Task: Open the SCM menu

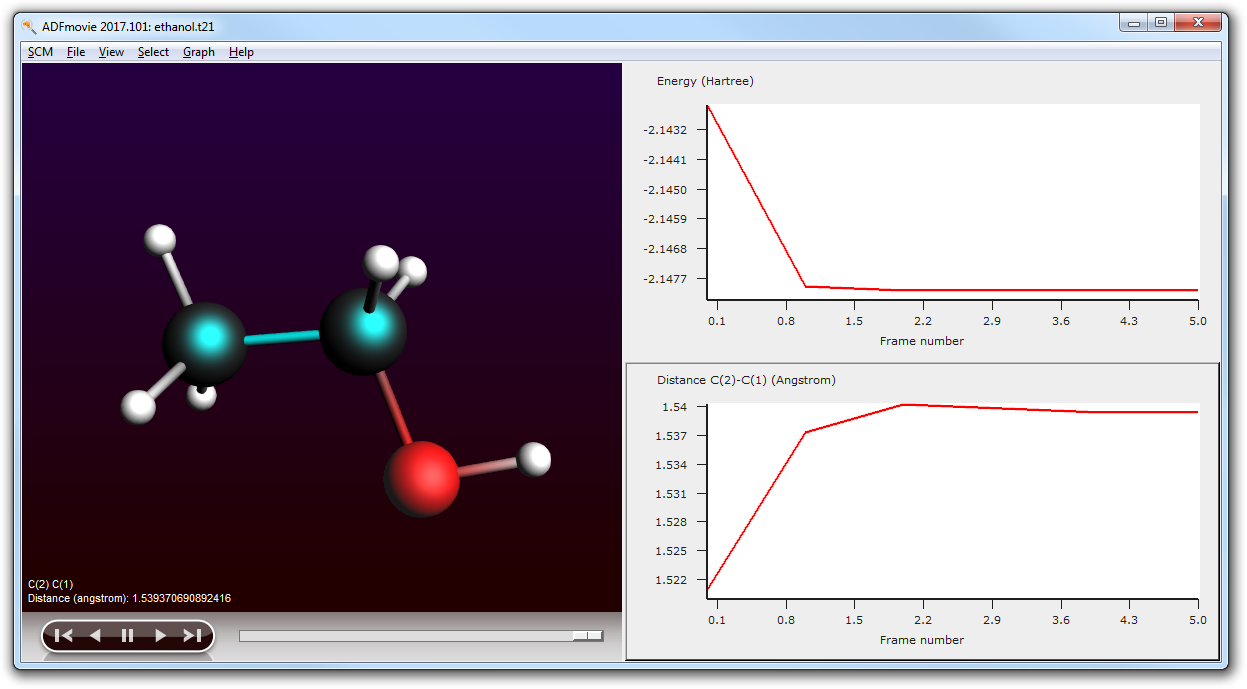Action: 41,52
